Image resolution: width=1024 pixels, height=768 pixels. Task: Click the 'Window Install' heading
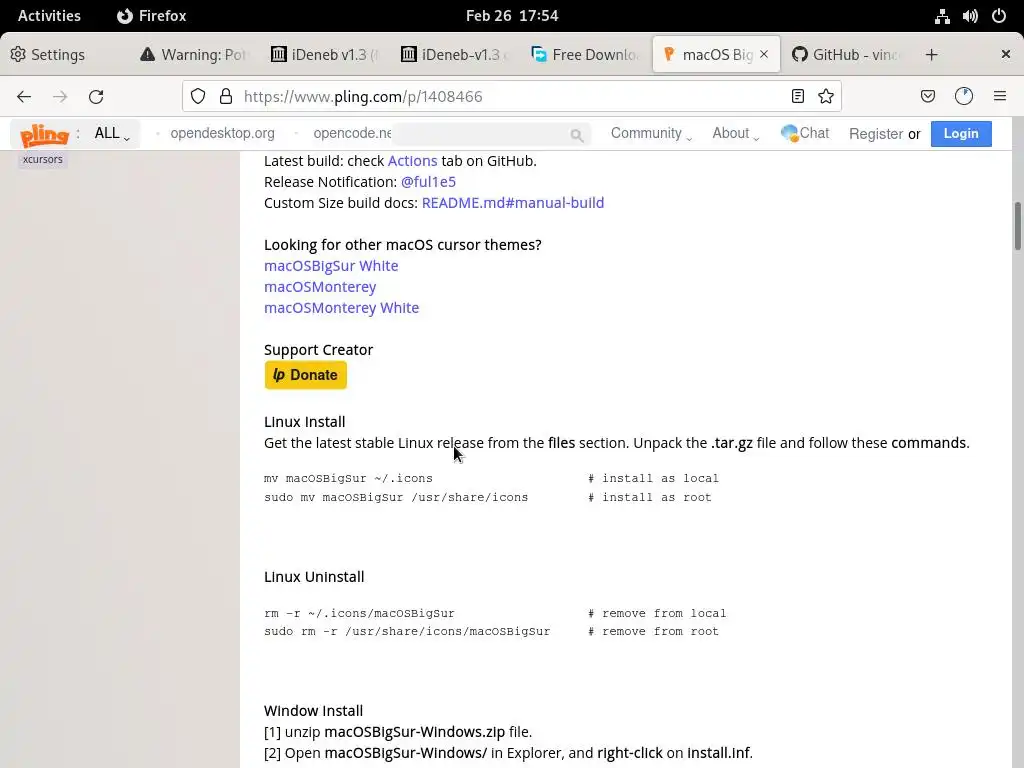click(313, 711)
